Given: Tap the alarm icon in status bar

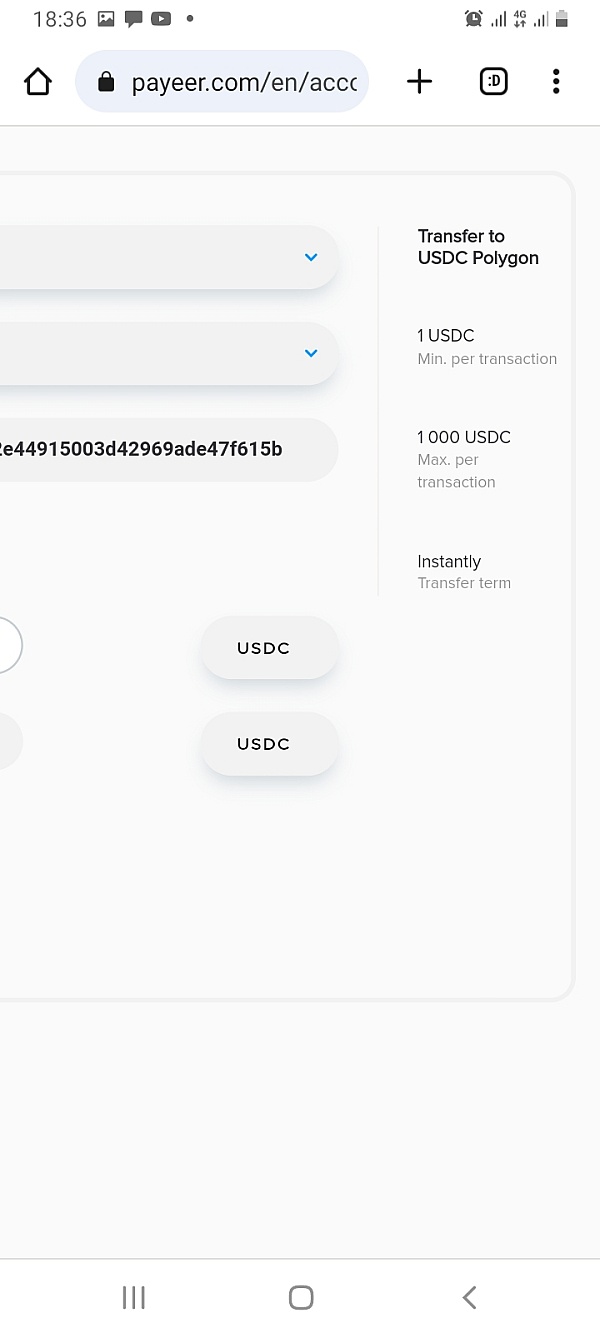Looking at the screenshot, I should pyautogui.click(x=473, y=18).
